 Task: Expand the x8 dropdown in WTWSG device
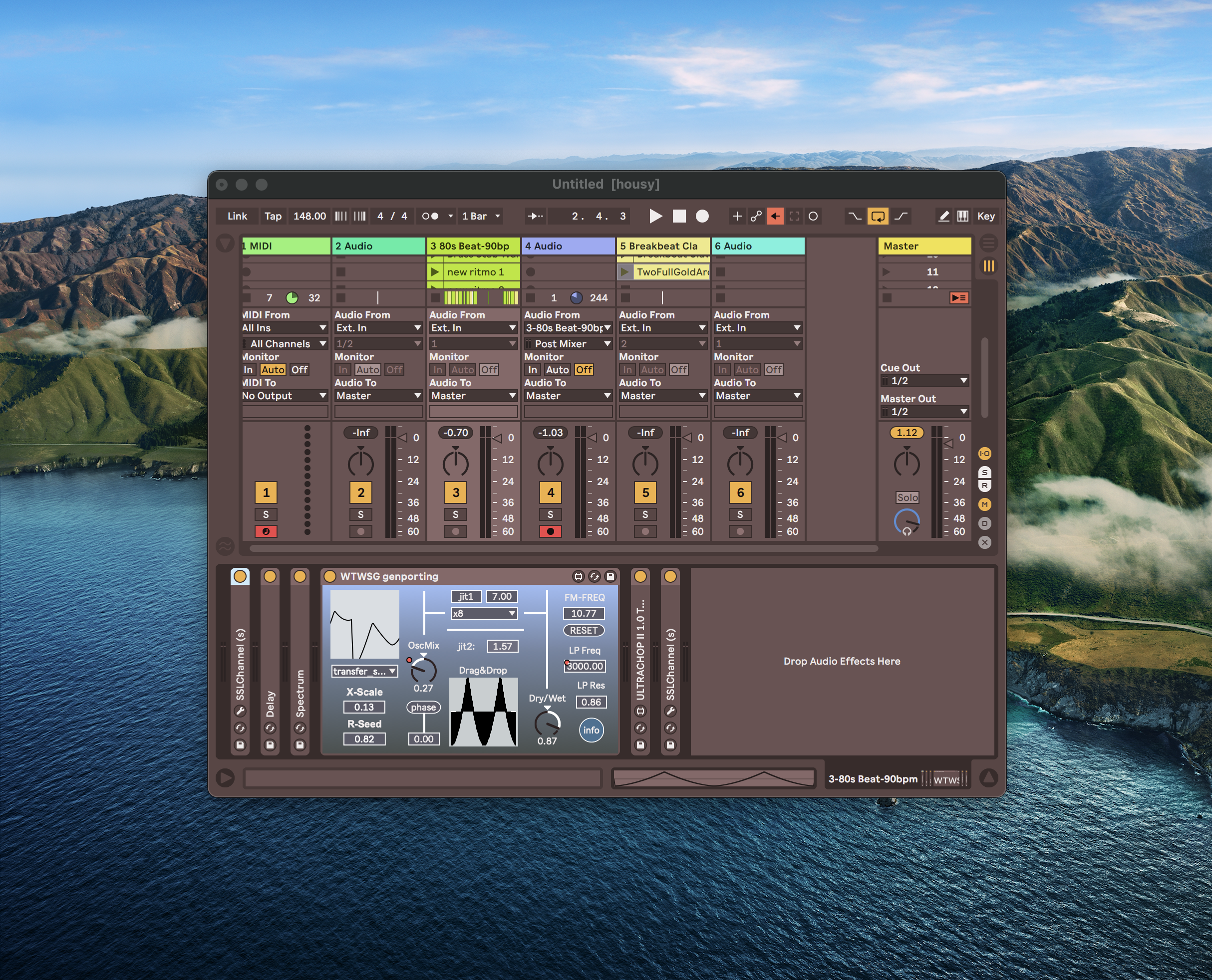point(484,613)
